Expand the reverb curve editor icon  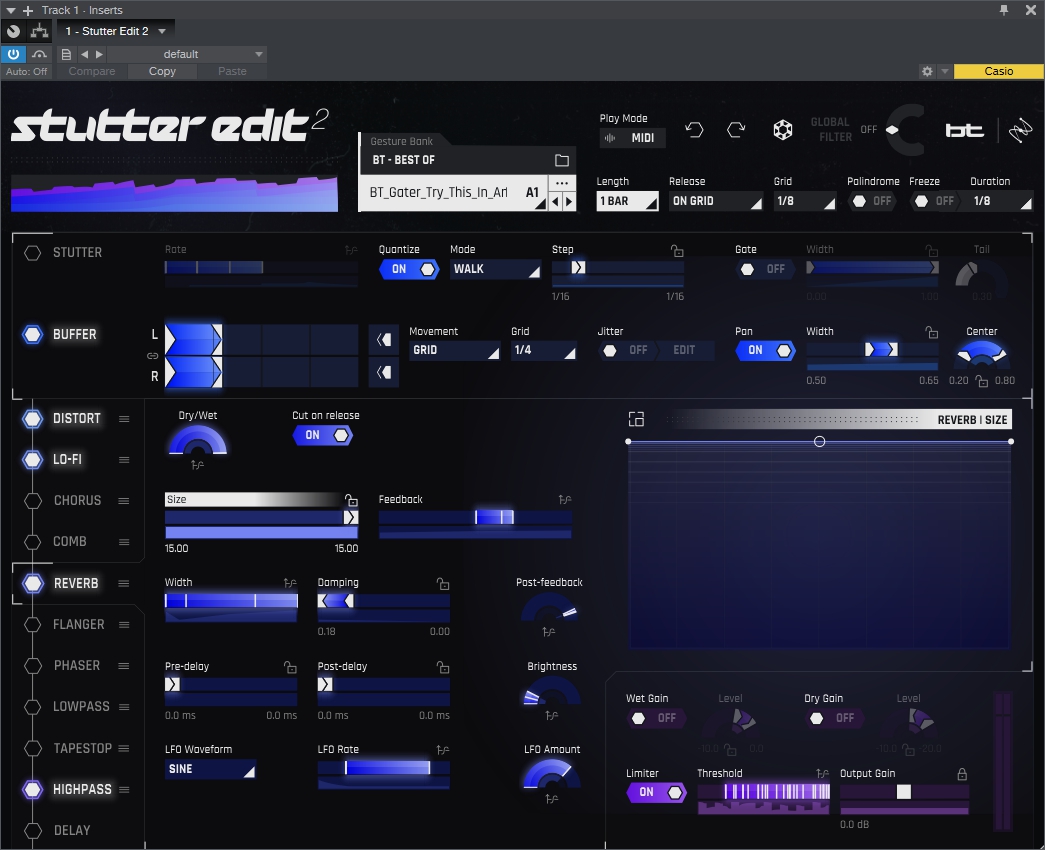(x=636, y=419)
